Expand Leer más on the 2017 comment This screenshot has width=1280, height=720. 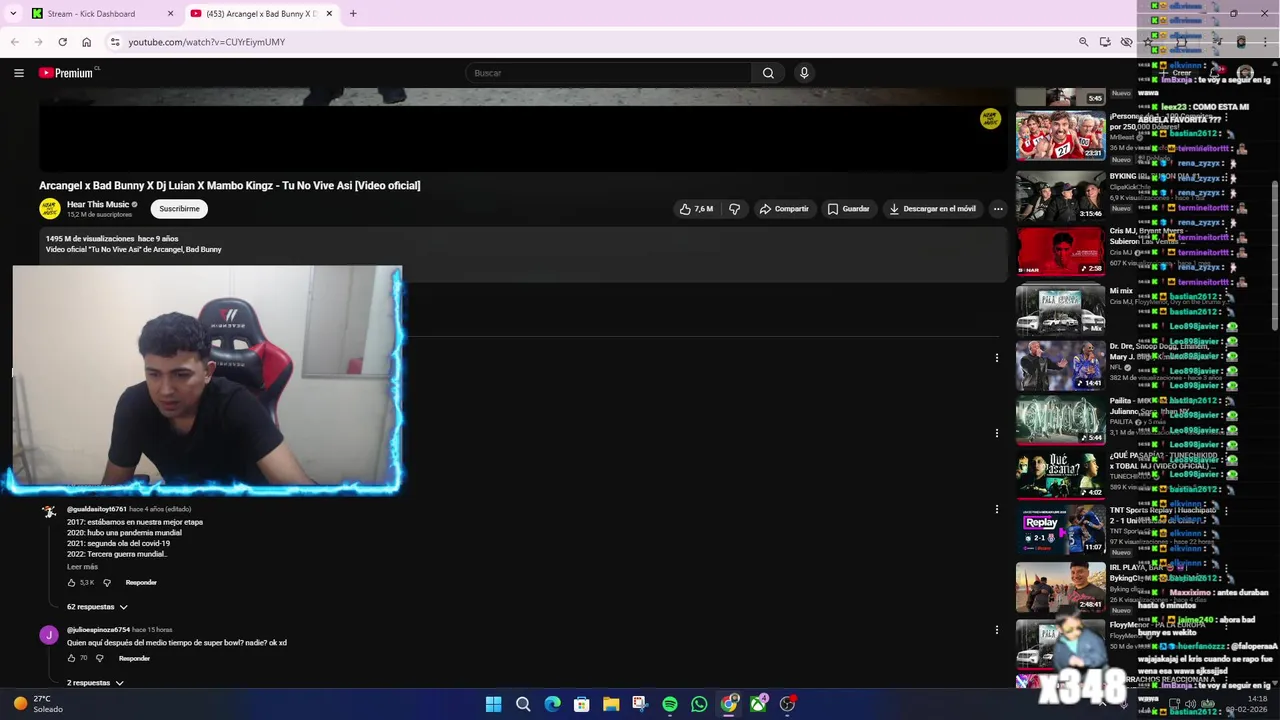click(82, 567)
